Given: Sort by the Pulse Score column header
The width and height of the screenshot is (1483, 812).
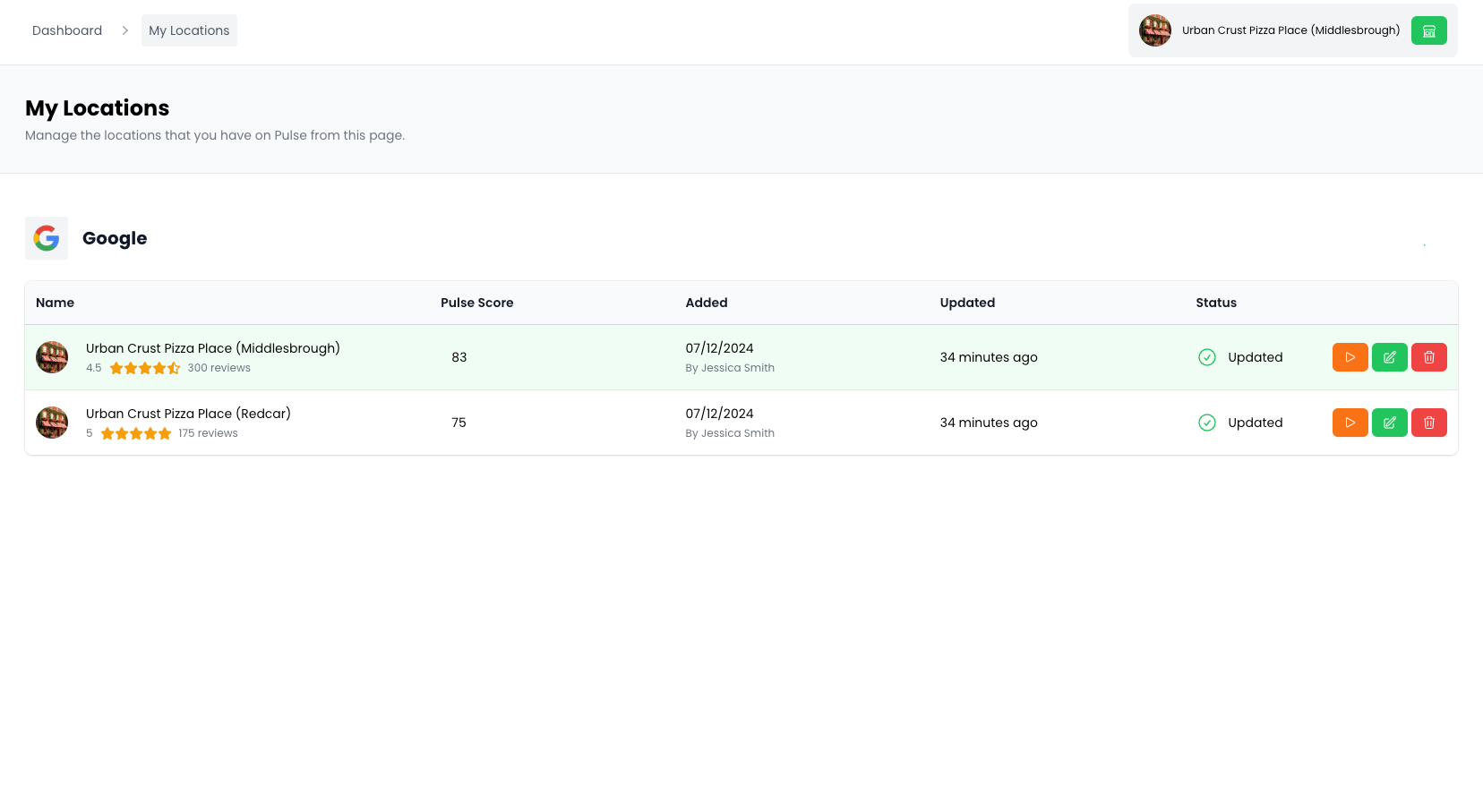Looking at the screenshot, I should [476, 303].
